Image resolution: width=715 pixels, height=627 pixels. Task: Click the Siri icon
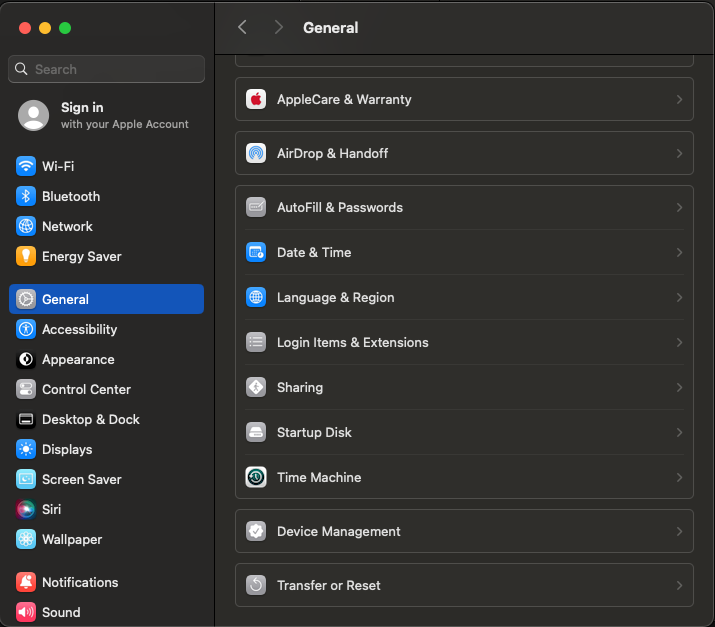pyautogui.click(x=26, y=509)
